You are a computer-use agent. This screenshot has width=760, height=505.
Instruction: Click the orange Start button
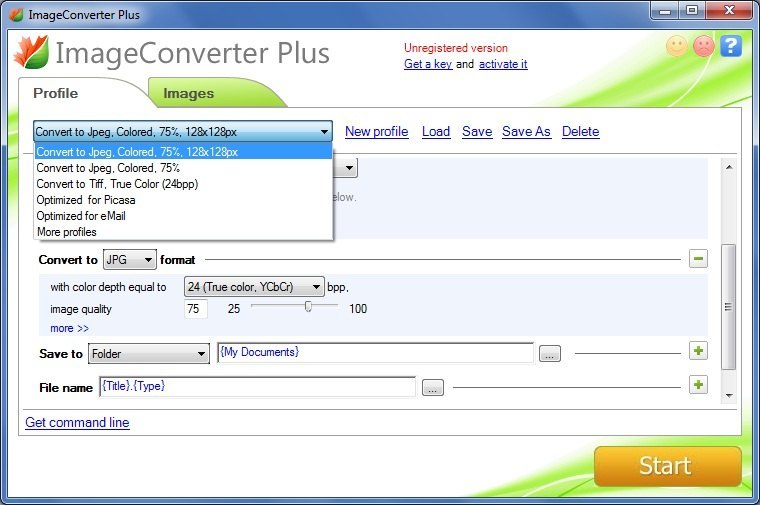[667, 466]
